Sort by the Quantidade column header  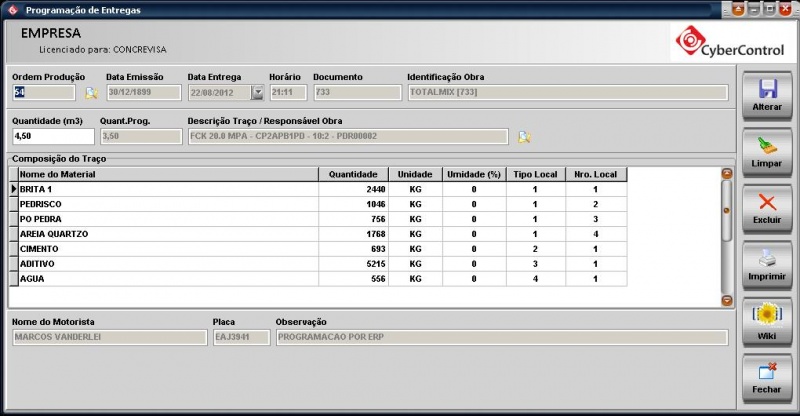tap(353, 174)
